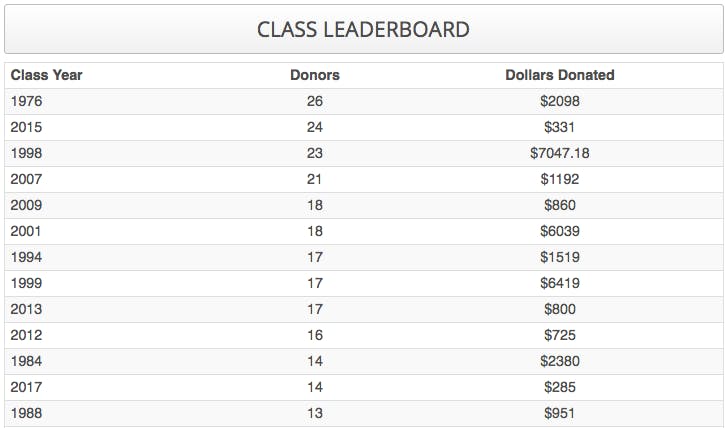This screenshot has width=726, height=428.
Task: Click the 2015 class year cell
Action: pos(27,127)
